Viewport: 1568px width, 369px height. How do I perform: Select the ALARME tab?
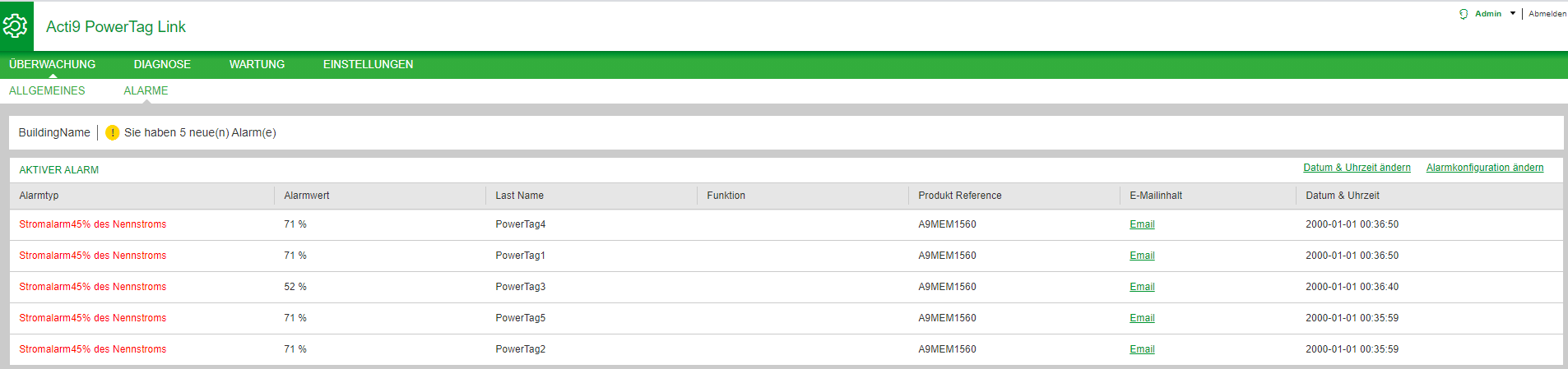[146, 90]
